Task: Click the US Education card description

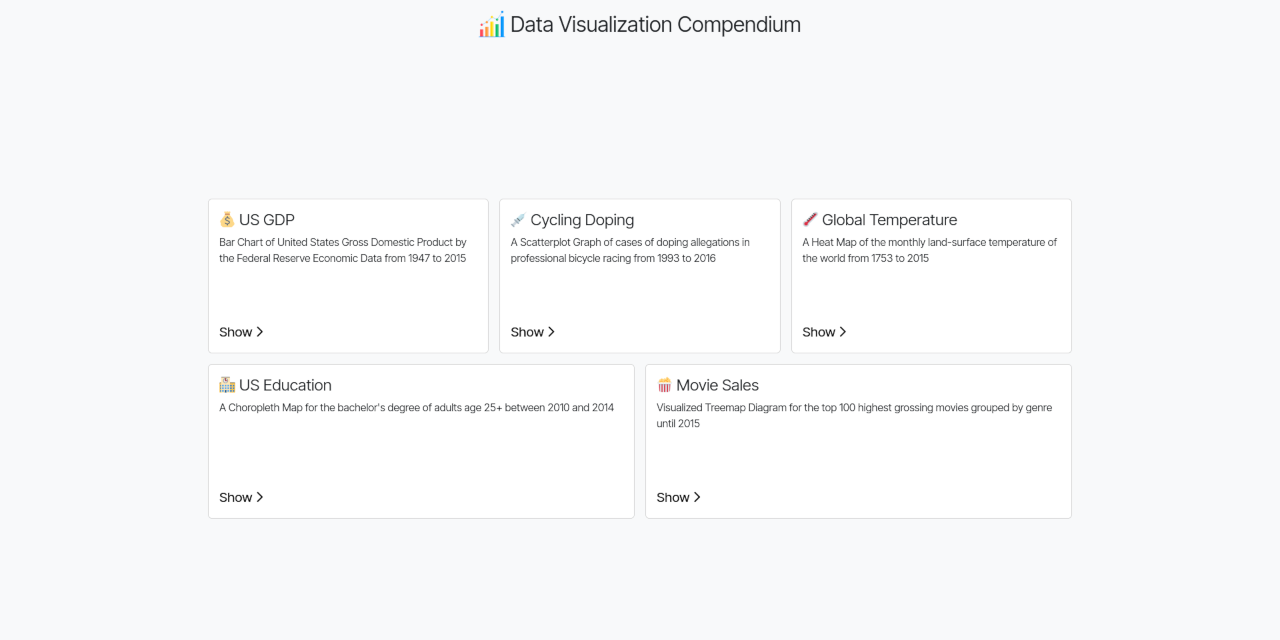Action: 416,407
